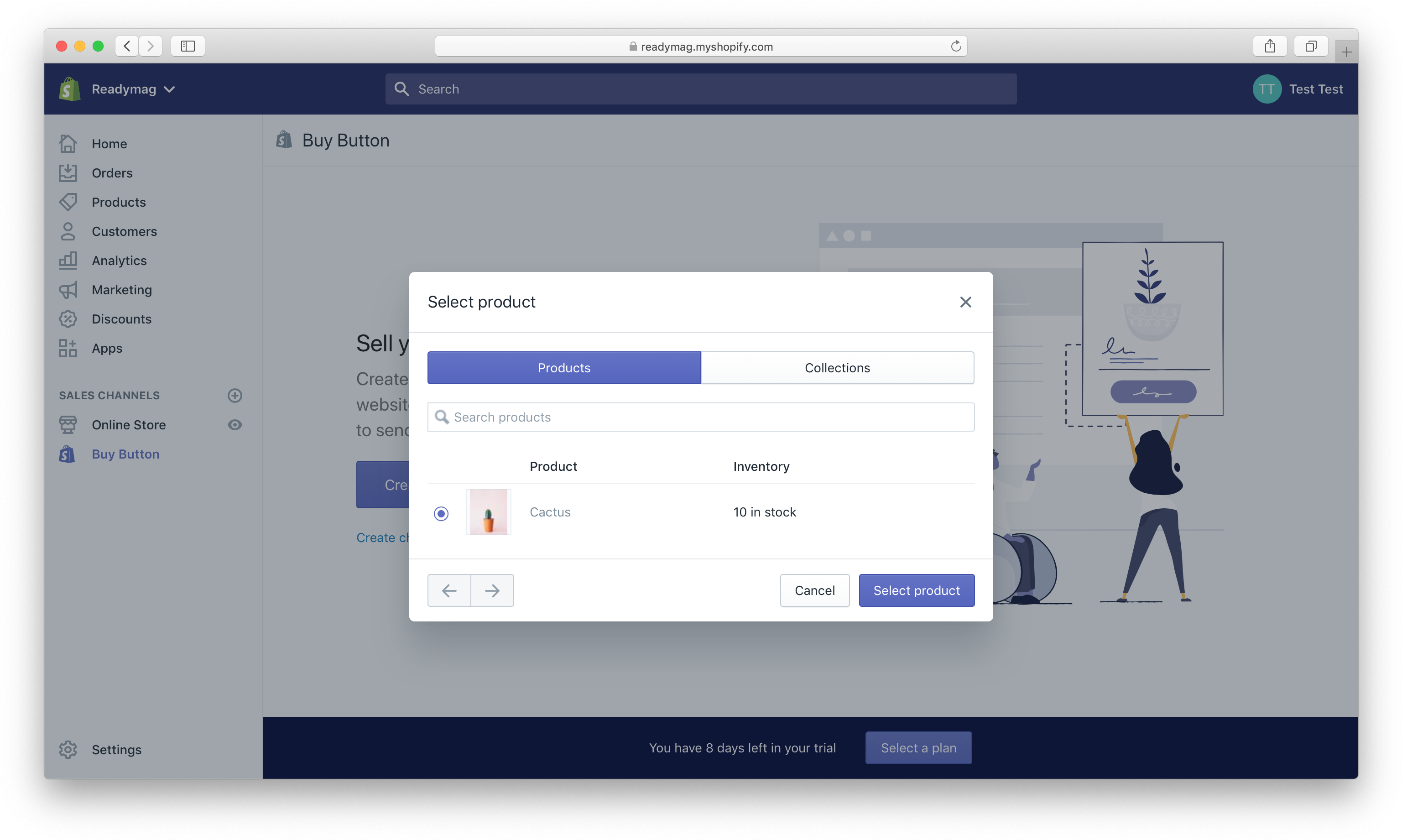Click the Search products field

[x=701, y=417]
